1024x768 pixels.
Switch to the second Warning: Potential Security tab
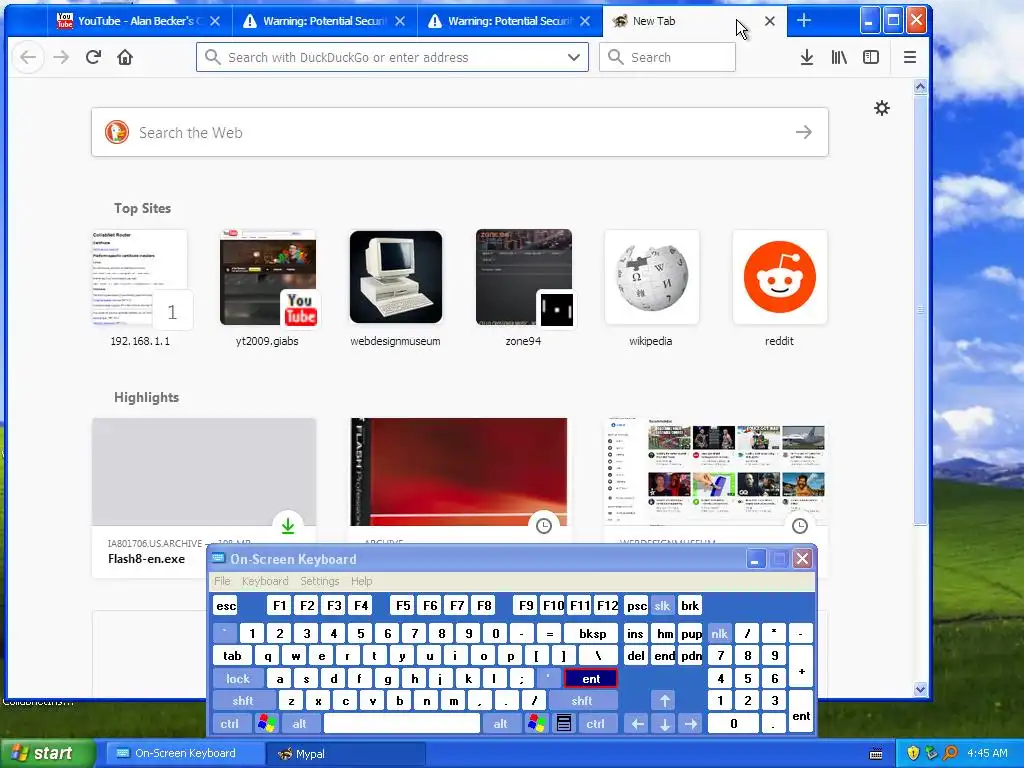(509, 21)
